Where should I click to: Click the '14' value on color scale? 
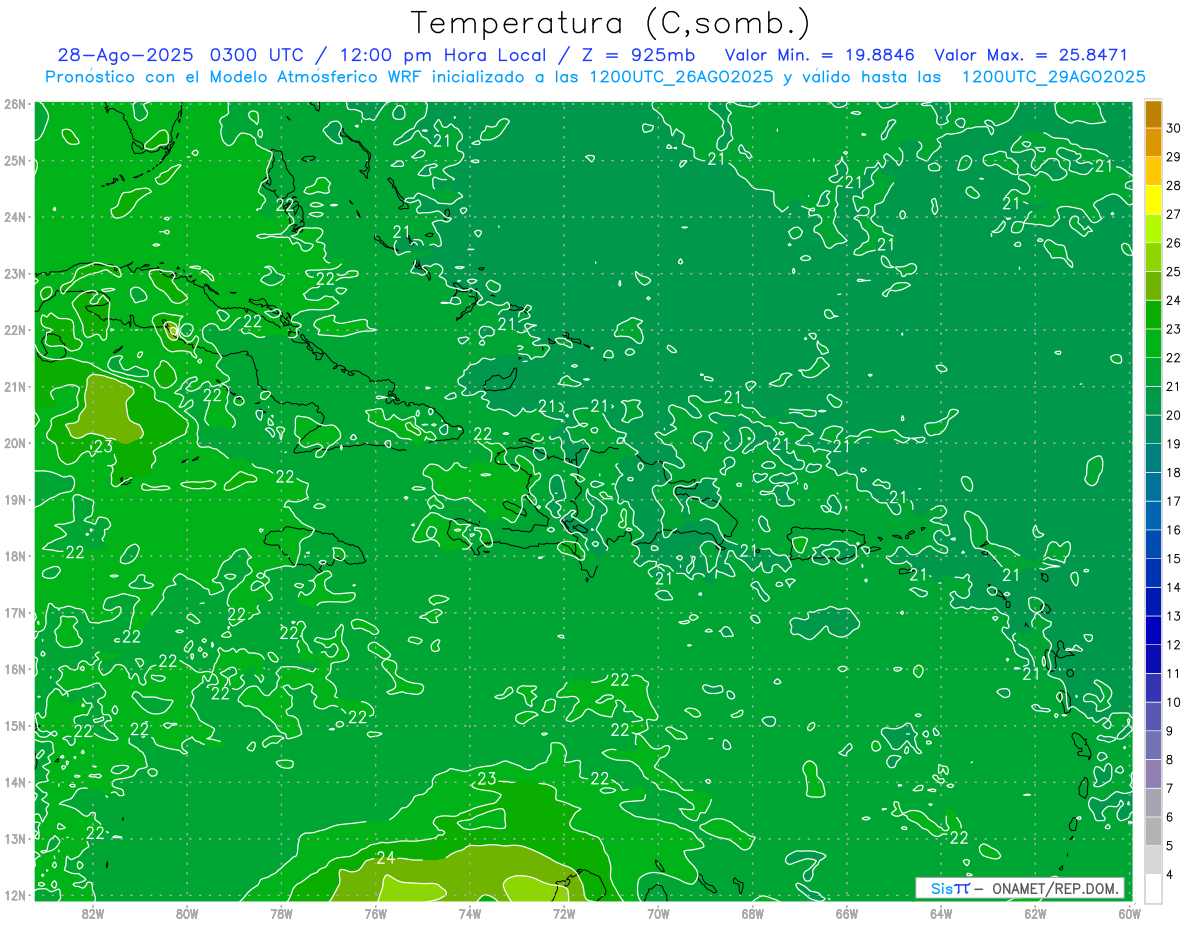click(x=1174, y=587)
